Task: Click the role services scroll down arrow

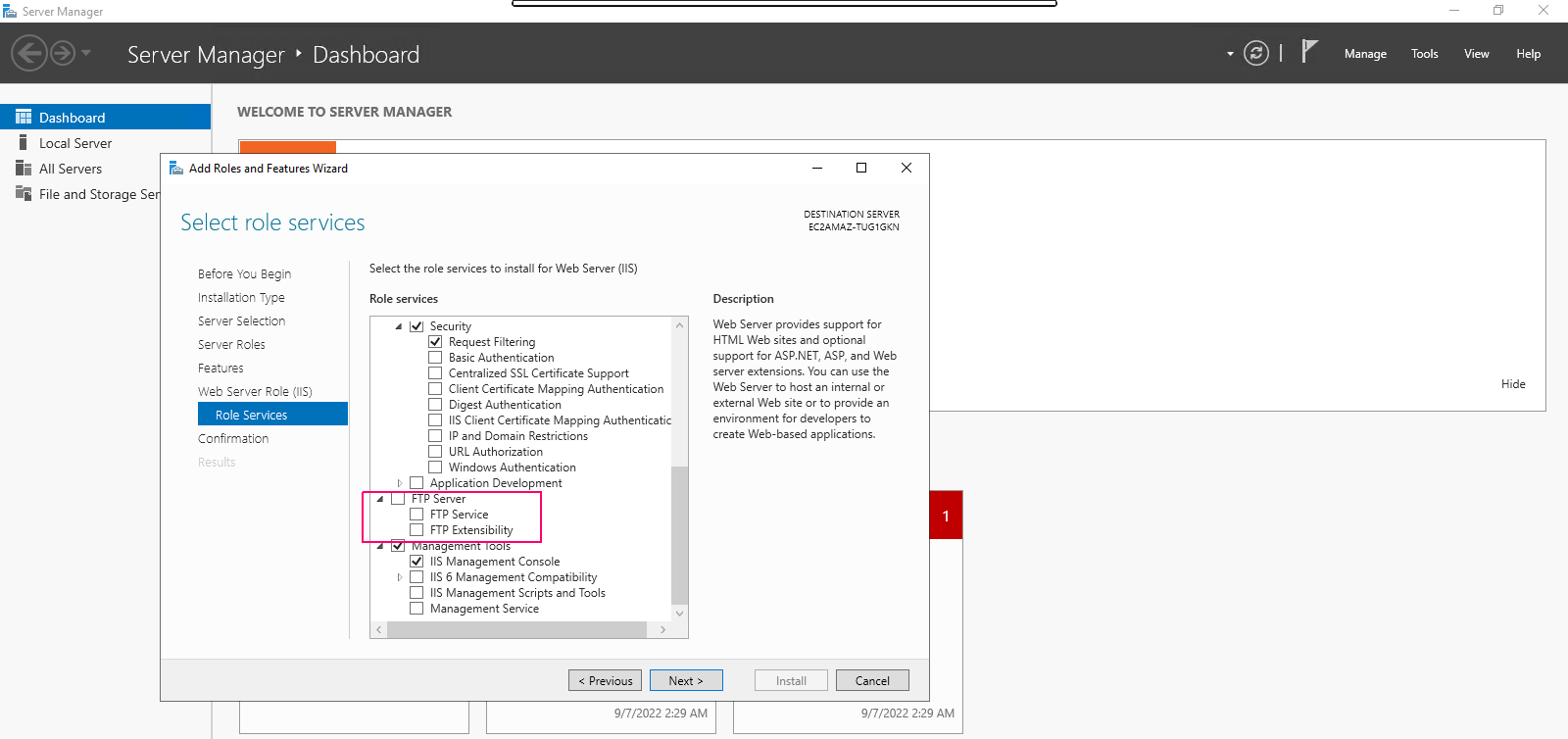Action: (x=680, y=613)
